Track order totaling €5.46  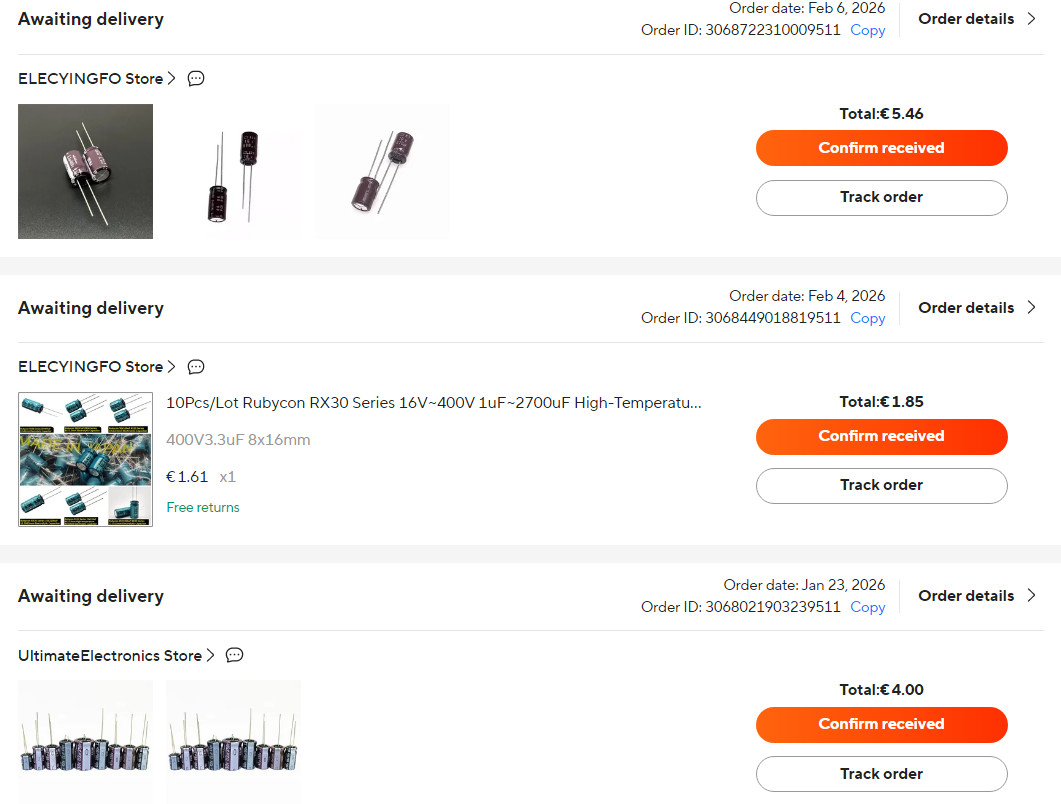click(x=881, y=197)
